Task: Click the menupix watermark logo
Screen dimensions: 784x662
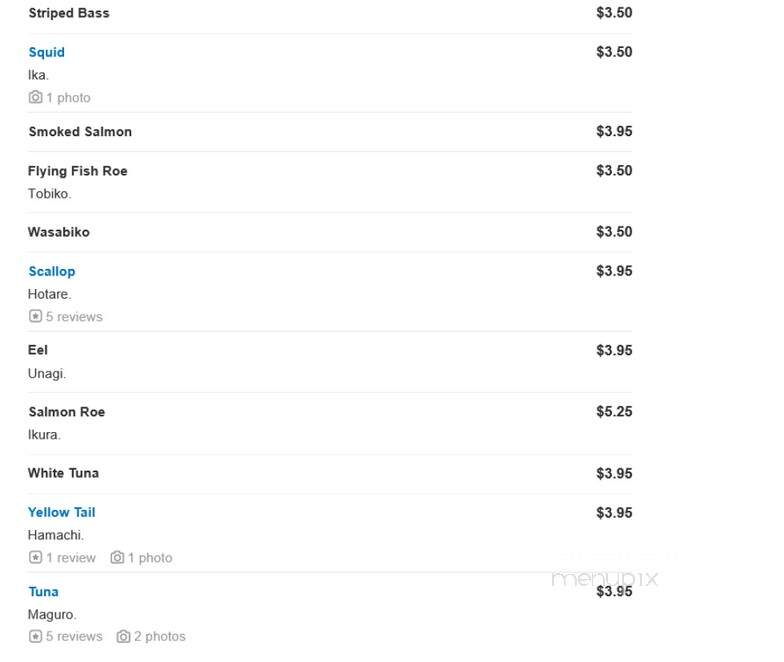Action: (x=604, y=578)
